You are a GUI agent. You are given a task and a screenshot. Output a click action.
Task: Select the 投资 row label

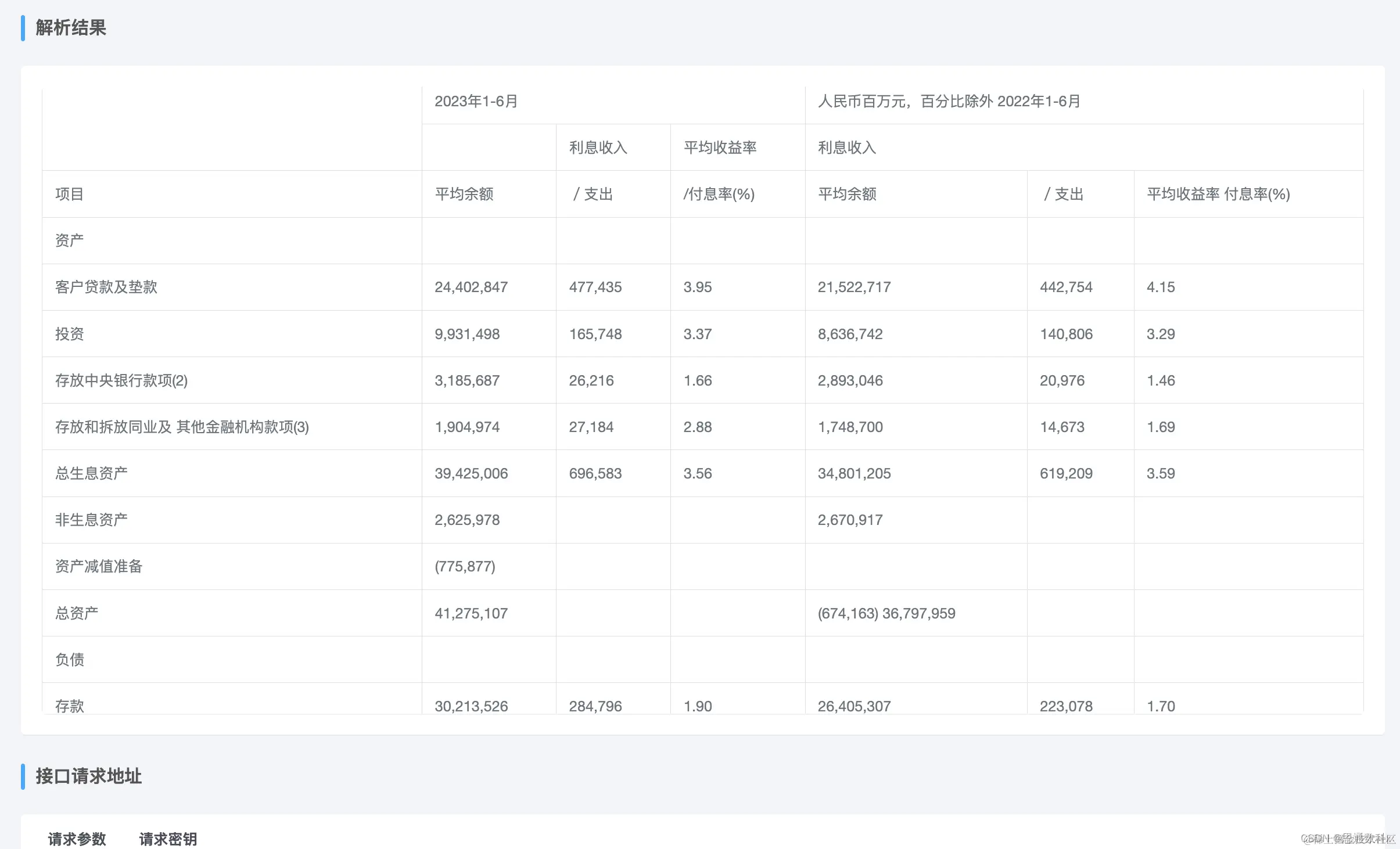[69, 334]
